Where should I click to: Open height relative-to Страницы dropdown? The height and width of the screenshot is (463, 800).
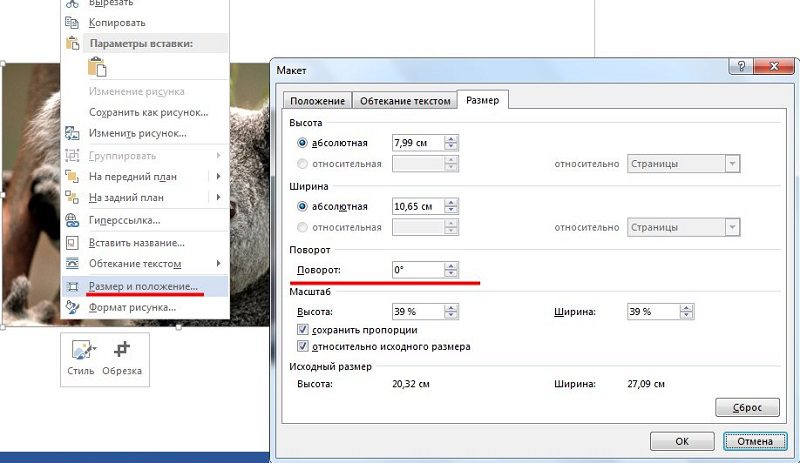(732, 164)
